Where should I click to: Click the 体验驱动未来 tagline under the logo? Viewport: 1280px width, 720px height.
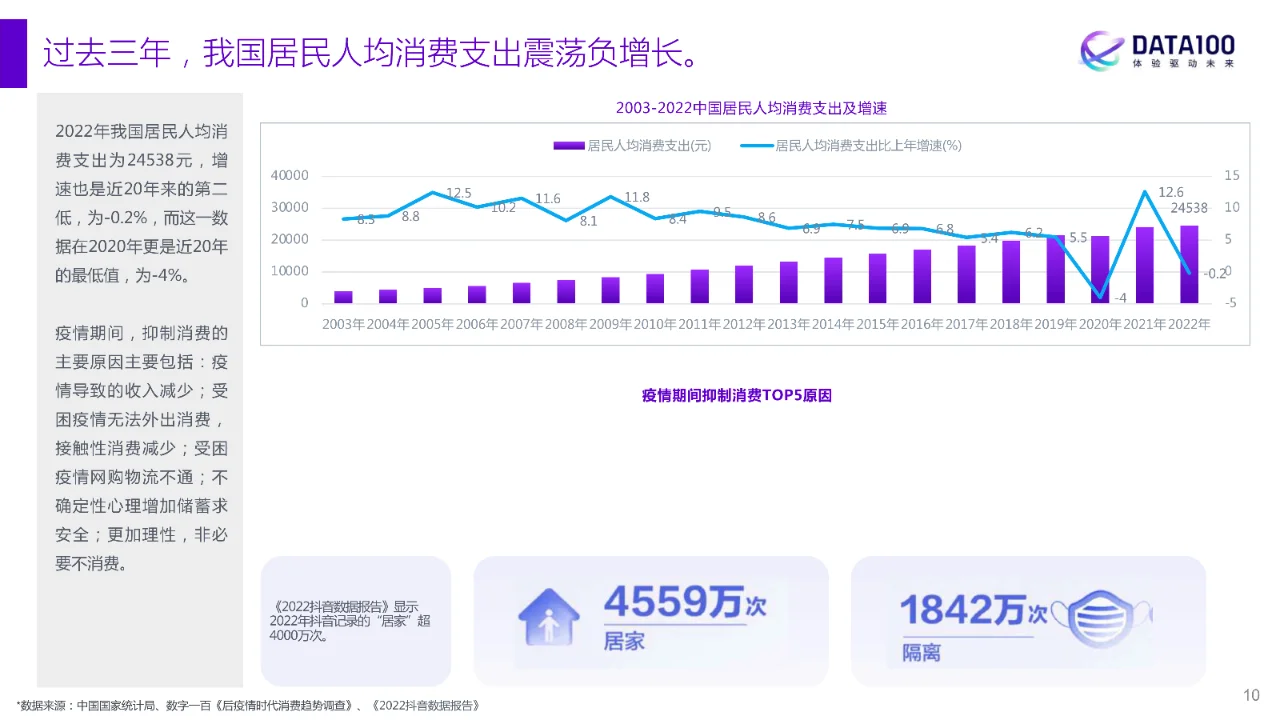[x=1184, y=63]
